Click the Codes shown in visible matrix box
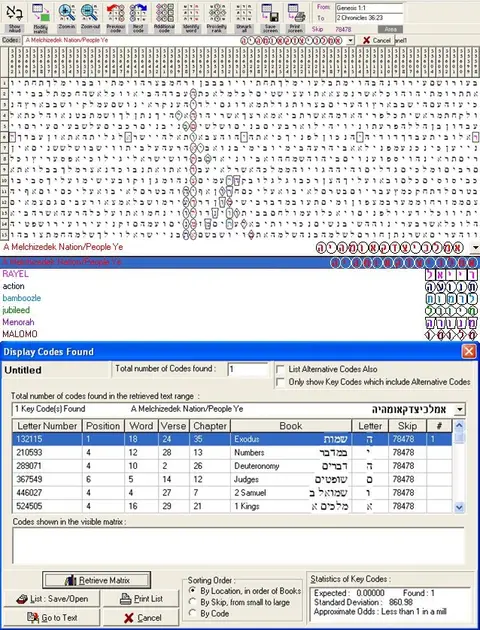480x630 pixels. 238,546
